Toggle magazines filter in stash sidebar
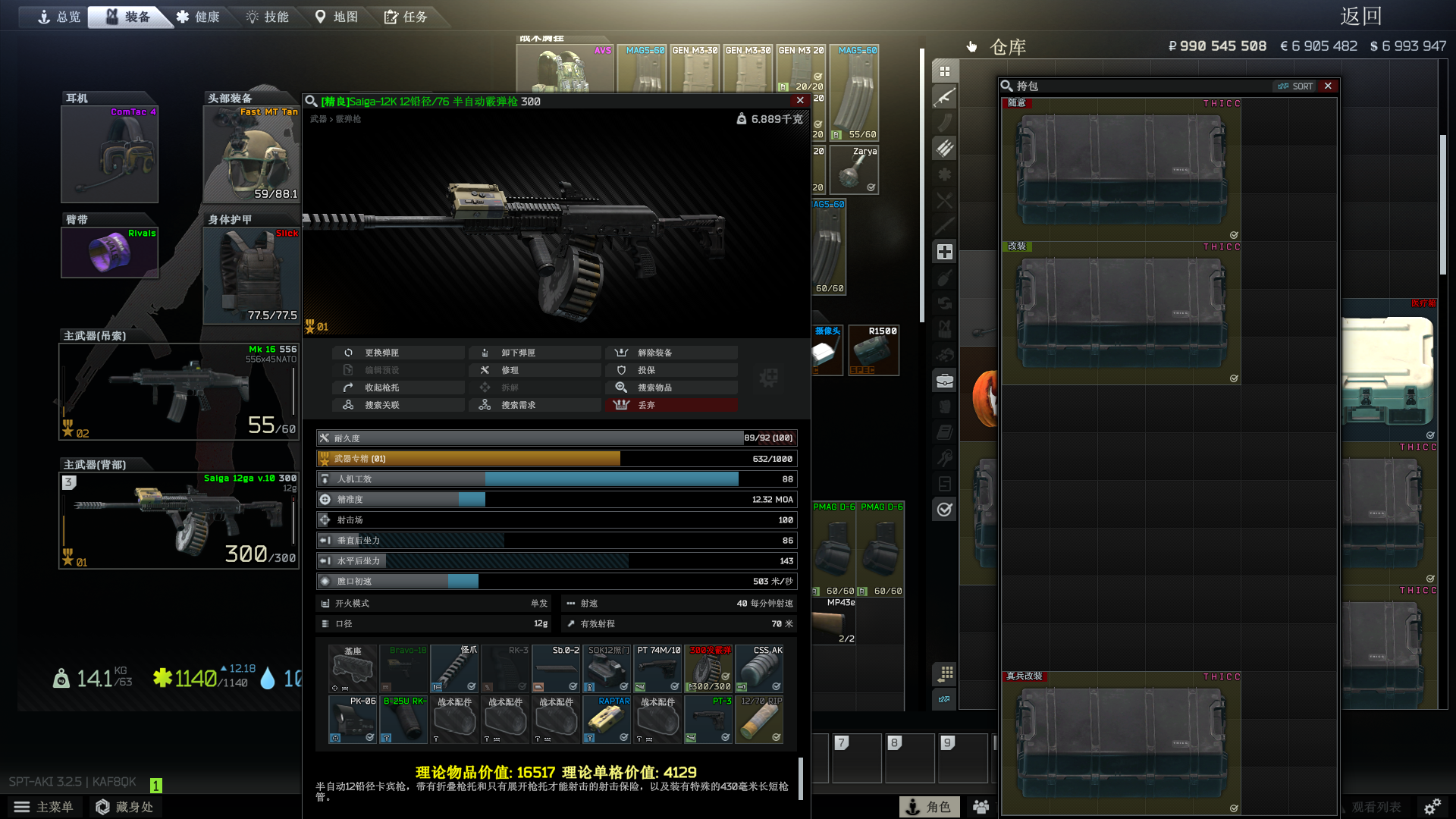The image size is (1456, 819). (x=945, y=123)
